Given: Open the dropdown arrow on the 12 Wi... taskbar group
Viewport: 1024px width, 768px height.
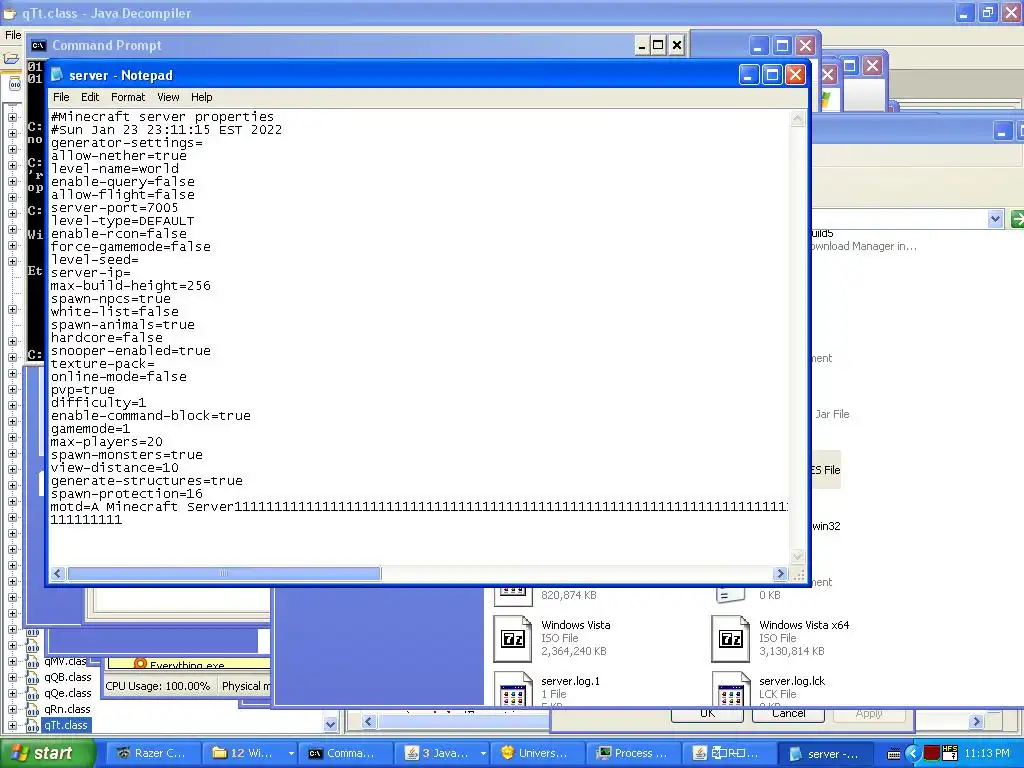Looking at the screenshot, I should pos(291,754).
